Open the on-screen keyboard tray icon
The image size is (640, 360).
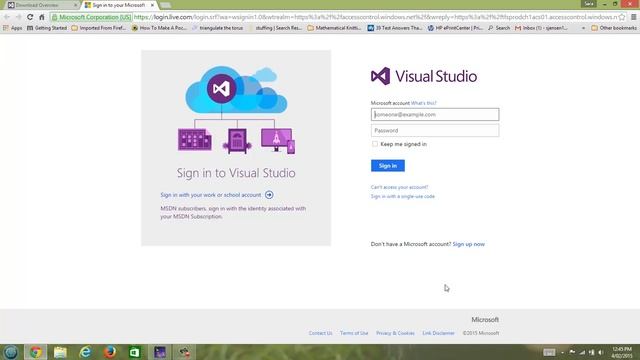pyautogui.click(x=549, y=352)
